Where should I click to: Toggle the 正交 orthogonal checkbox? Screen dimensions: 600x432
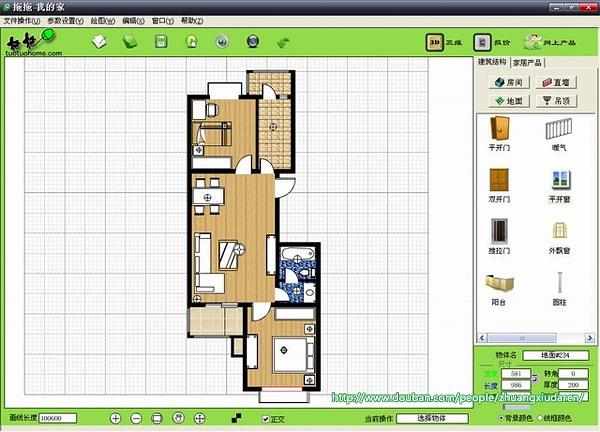pos(265,418)
